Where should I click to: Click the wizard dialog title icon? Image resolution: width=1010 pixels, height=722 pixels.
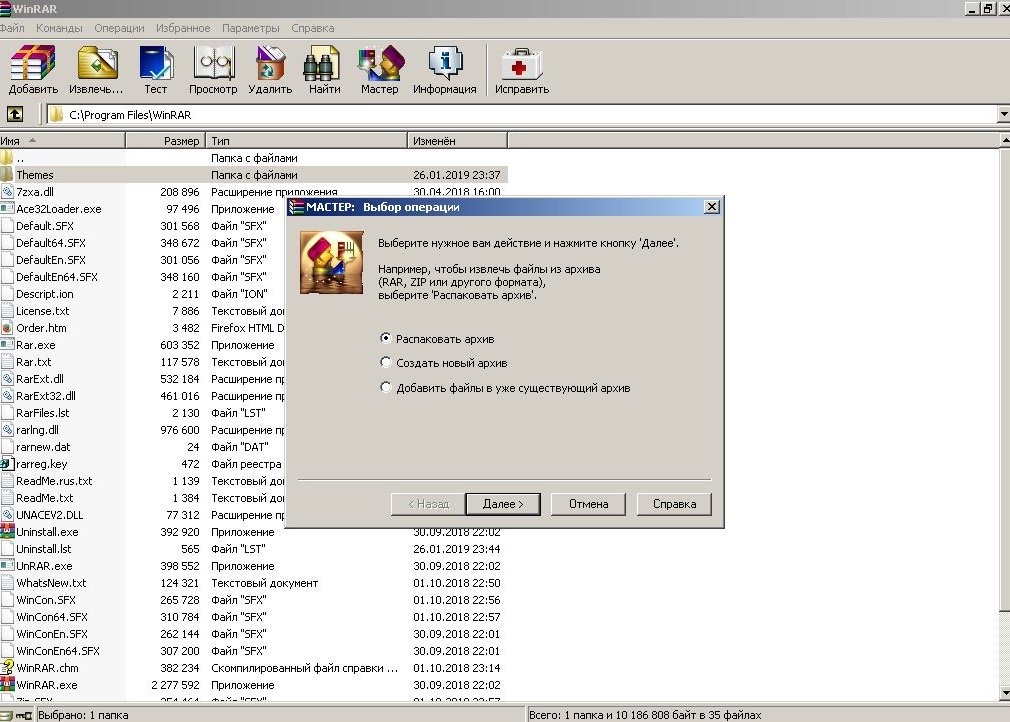click(296, 207)
